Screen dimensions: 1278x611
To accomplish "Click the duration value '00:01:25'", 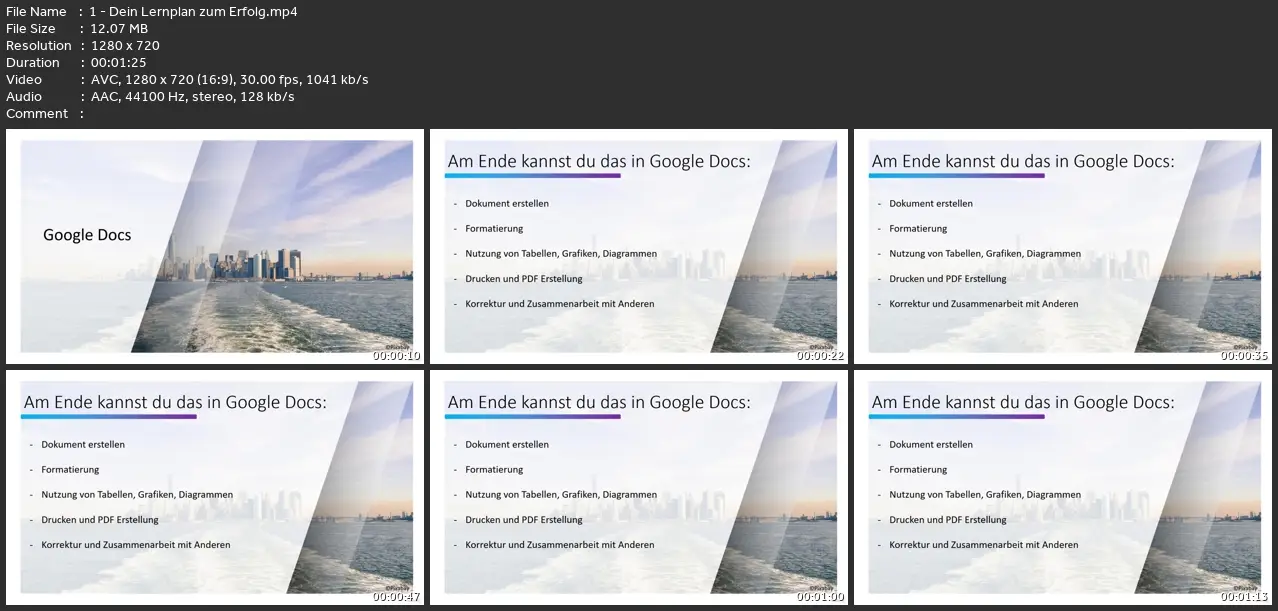I will click(119, 63).
